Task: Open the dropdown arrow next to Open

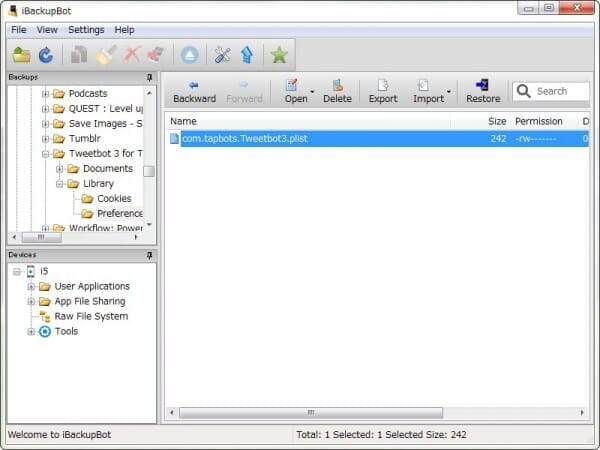Action: click(x=312, y=92)
